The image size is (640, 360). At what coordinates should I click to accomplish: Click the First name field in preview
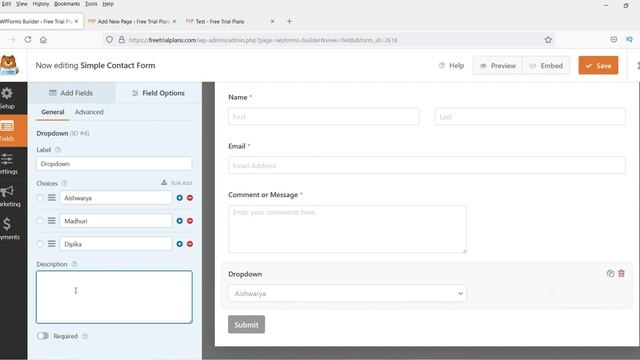(323, 117)
